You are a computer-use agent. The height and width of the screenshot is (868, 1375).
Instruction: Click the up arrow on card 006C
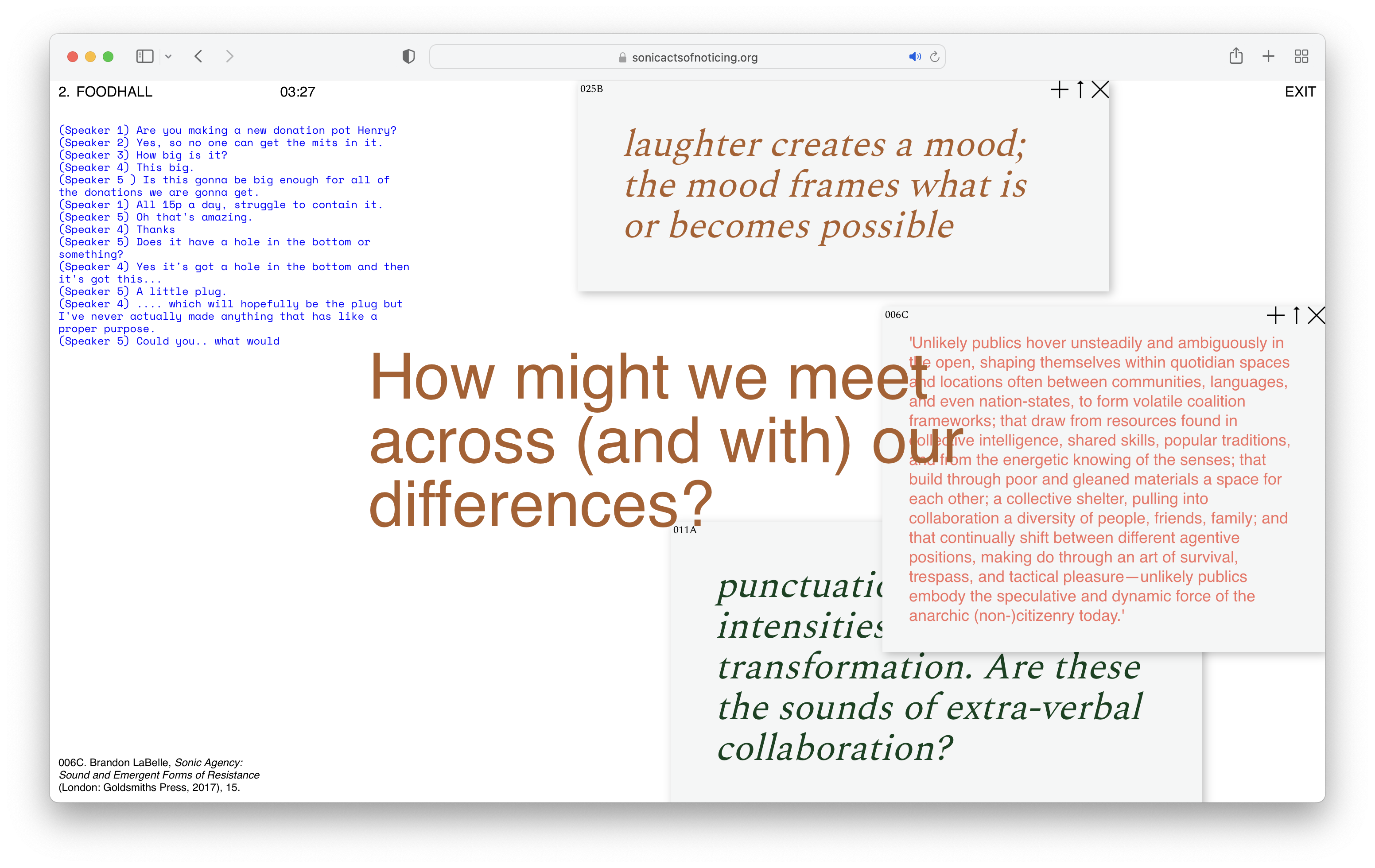tap(1296, 315)
